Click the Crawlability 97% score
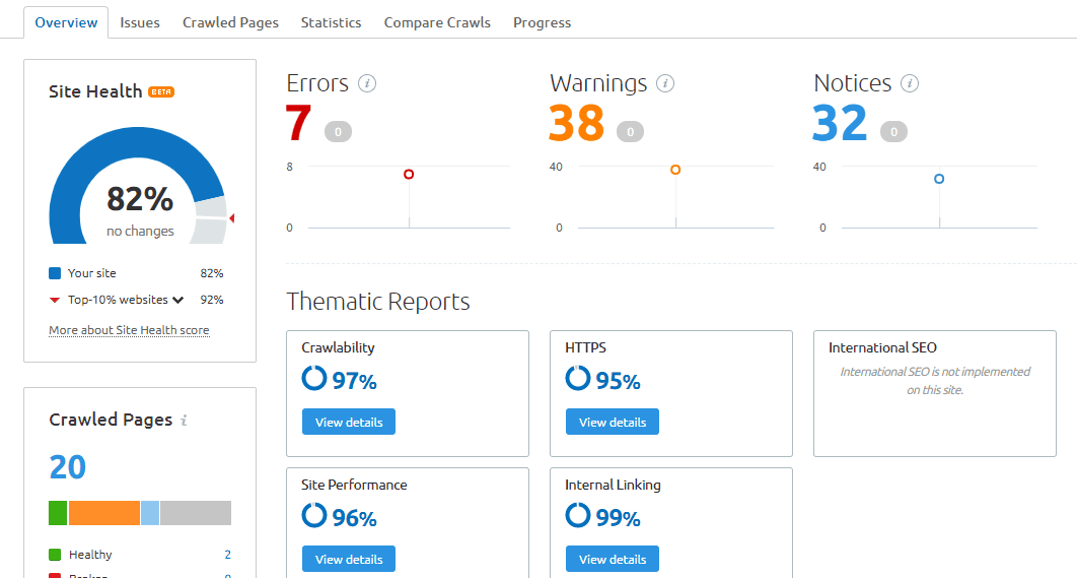Viewport: 1077px width, 578px height. pyautogui.click(x=354, y=381)
